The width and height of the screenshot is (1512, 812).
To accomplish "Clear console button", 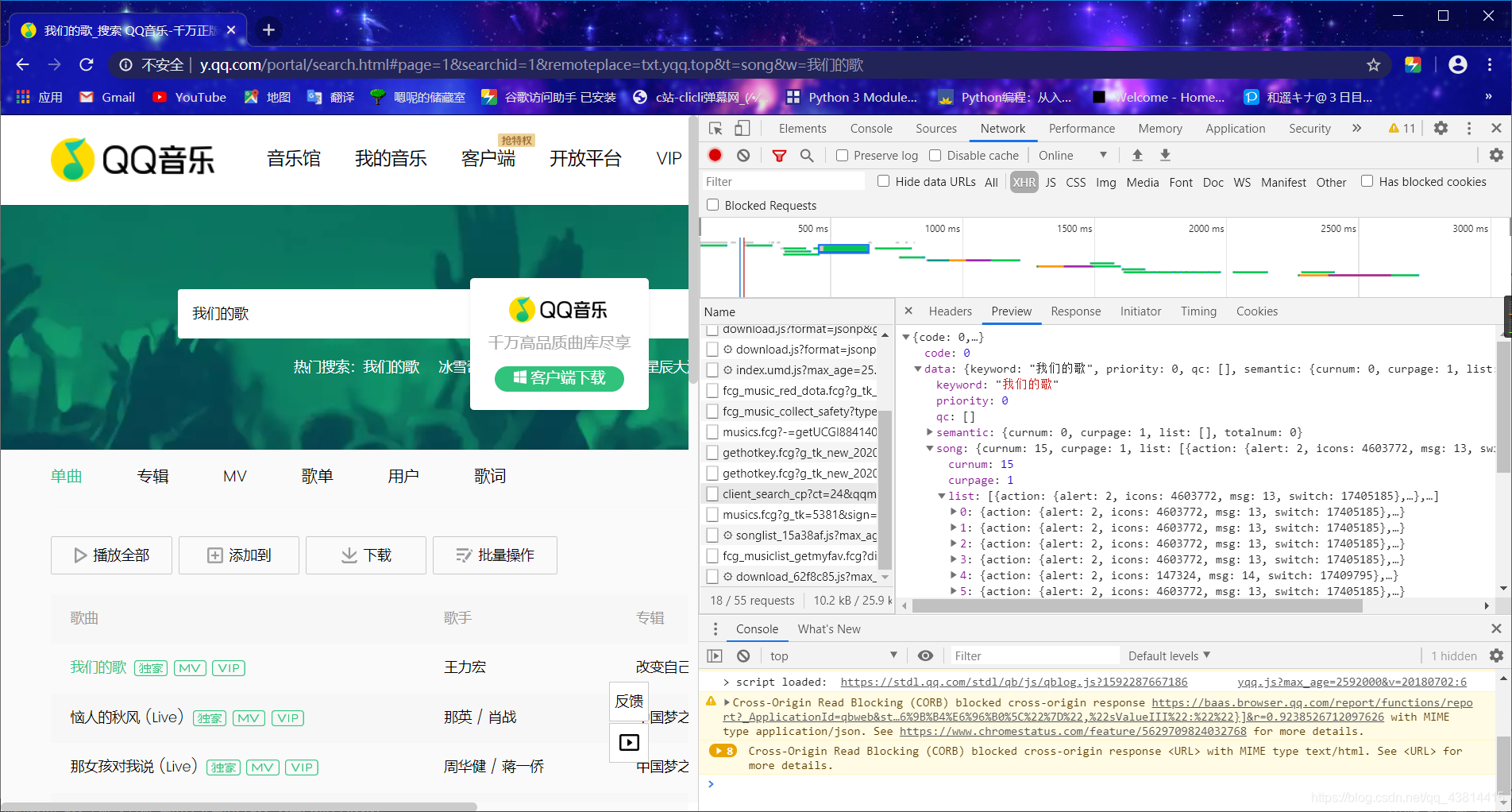I will (743, 656).
